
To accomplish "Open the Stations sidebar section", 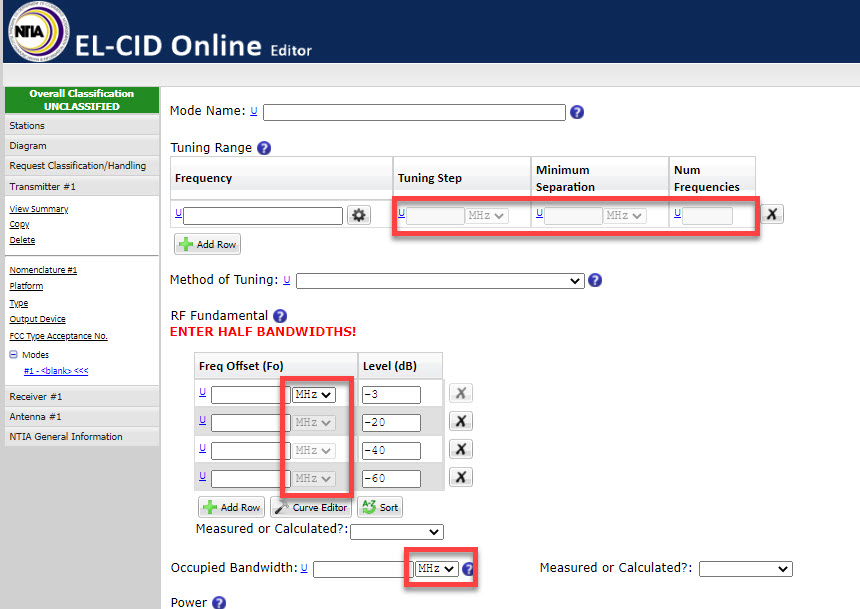I will click(82, 126).
